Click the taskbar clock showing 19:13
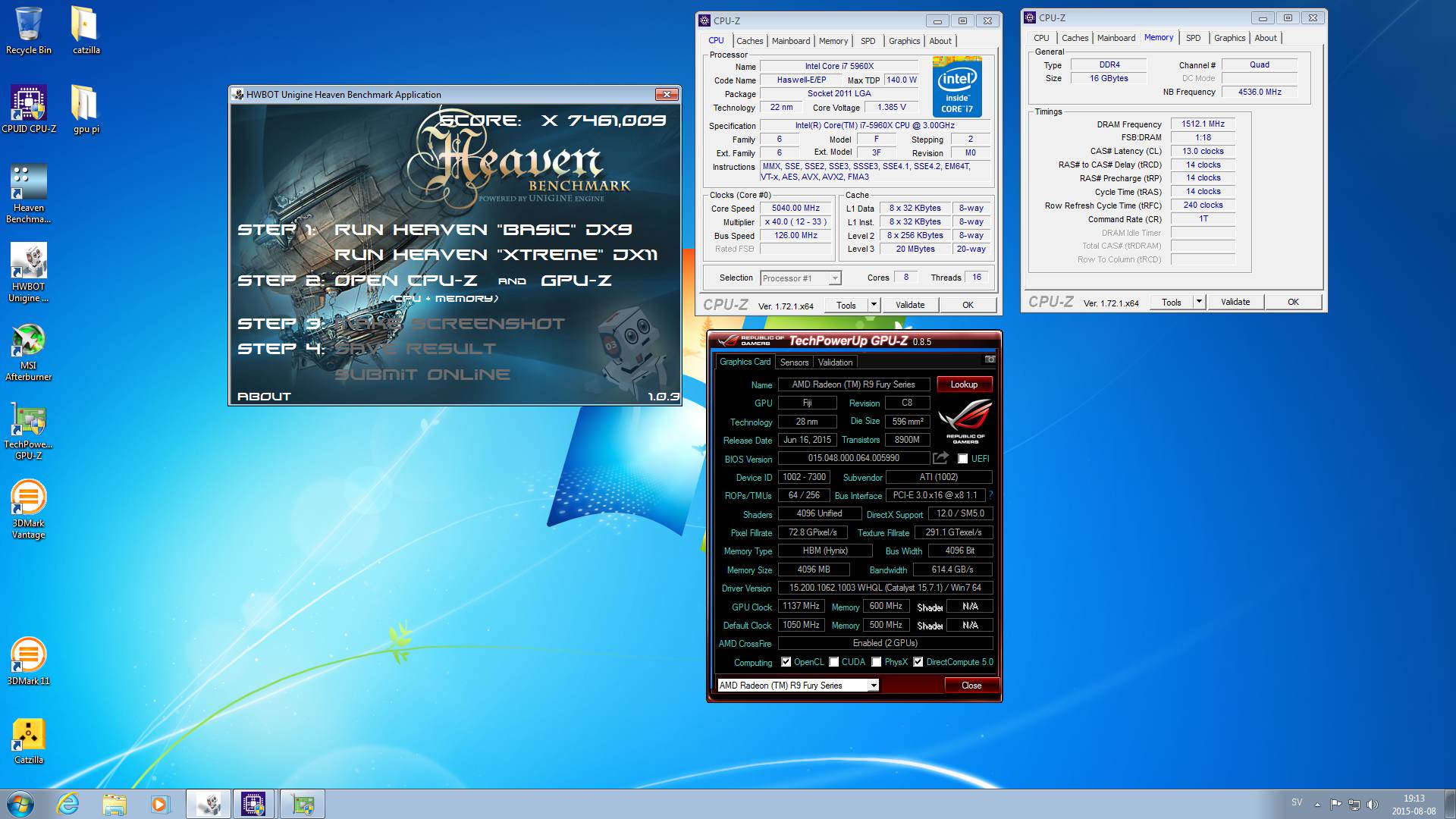The width and height of the screenshot is (1456, 819). [x=1414, y=805]
